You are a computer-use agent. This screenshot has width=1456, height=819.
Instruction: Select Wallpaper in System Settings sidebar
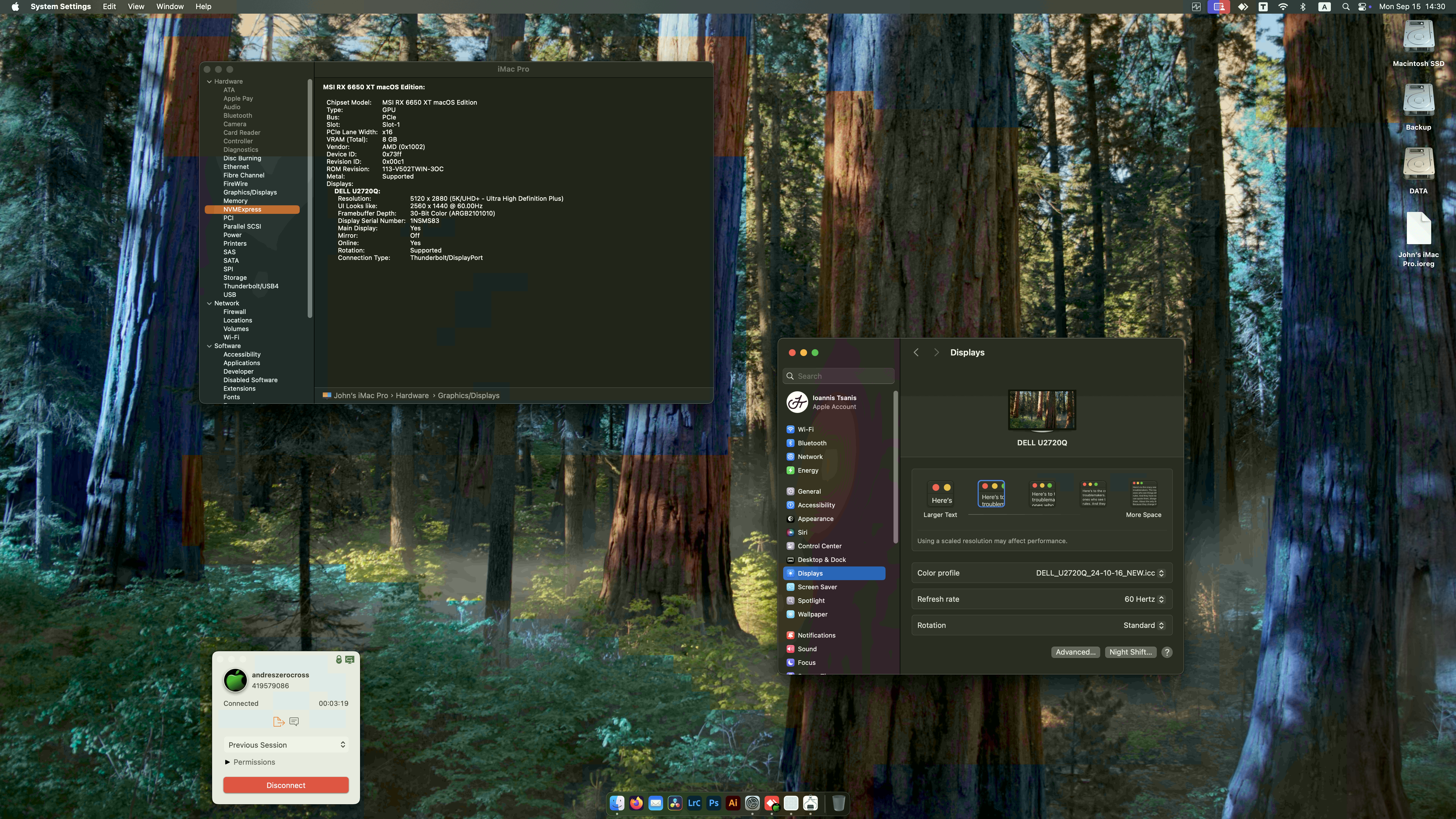tap(812, 614)
